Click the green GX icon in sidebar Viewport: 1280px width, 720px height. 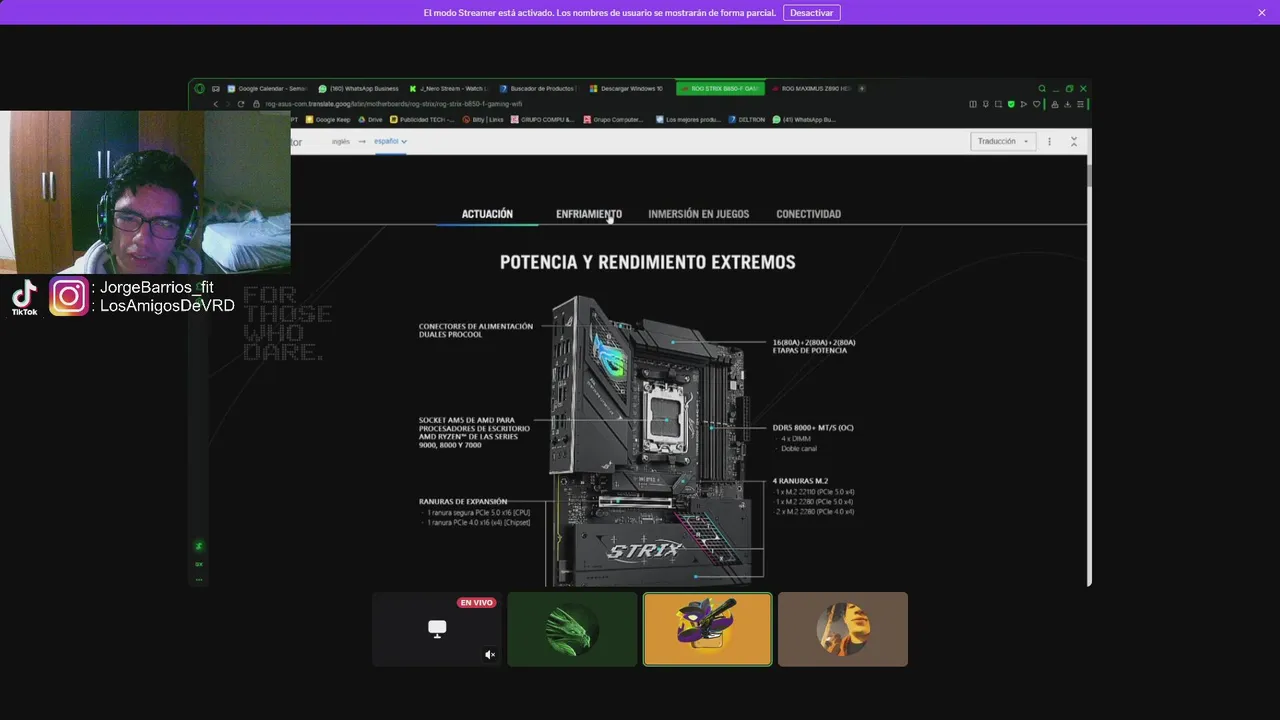coord(199,546)
